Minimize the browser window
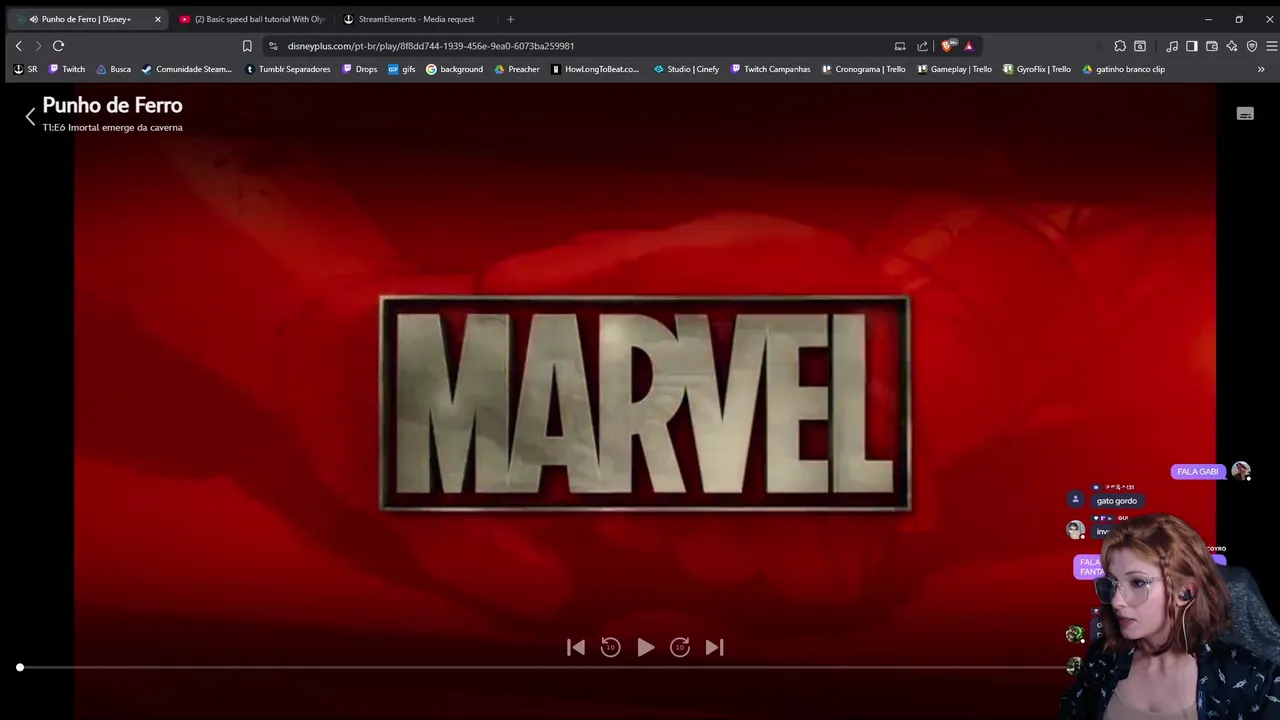The height and width of the screenshot is (720, 1280). [x=1208, y=19]
